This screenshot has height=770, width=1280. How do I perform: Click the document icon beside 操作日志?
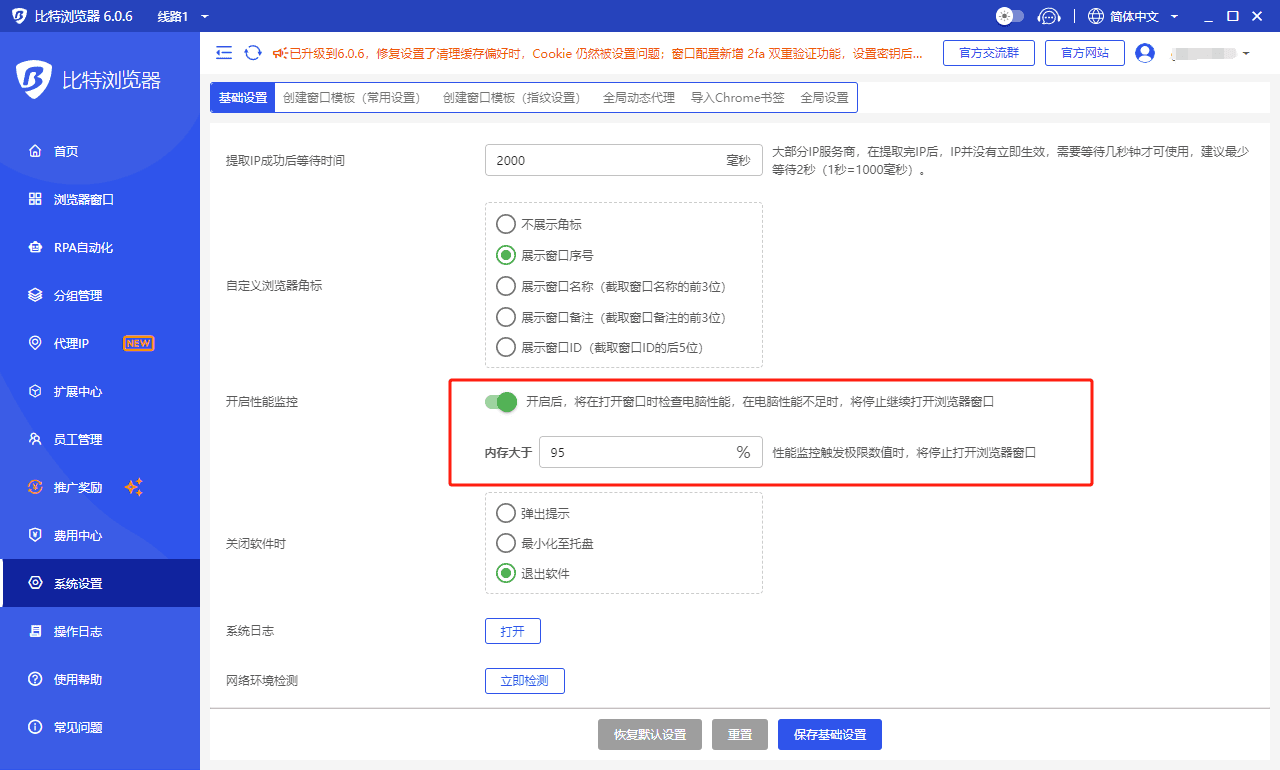point(35,631)
